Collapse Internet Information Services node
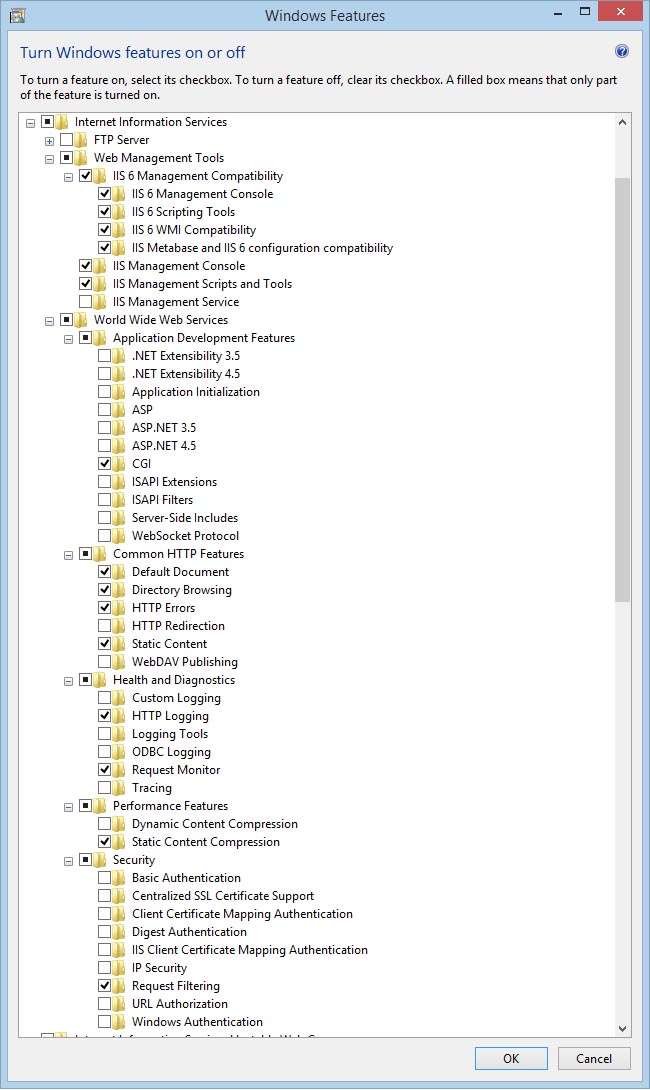This screenshot has width=650, height=1090. coord(30,123)
